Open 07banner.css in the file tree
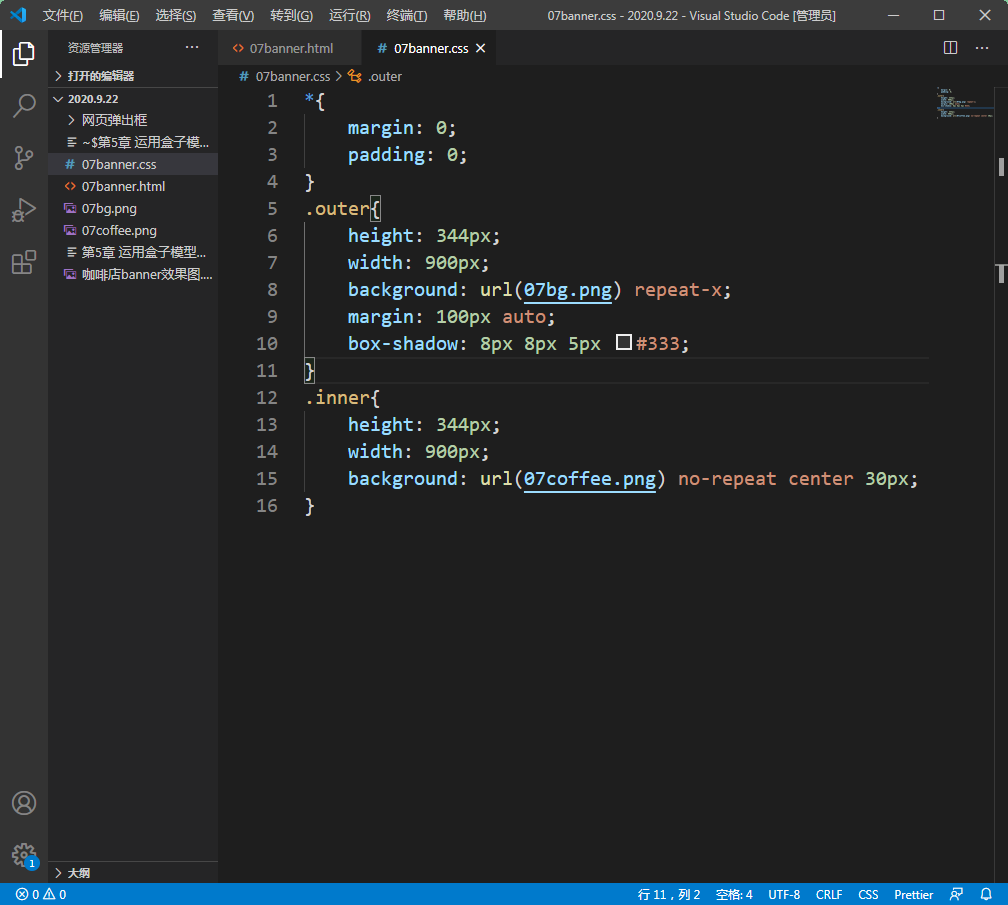The width and height of the screenshot is (1008, 905). tap(133, 165)
